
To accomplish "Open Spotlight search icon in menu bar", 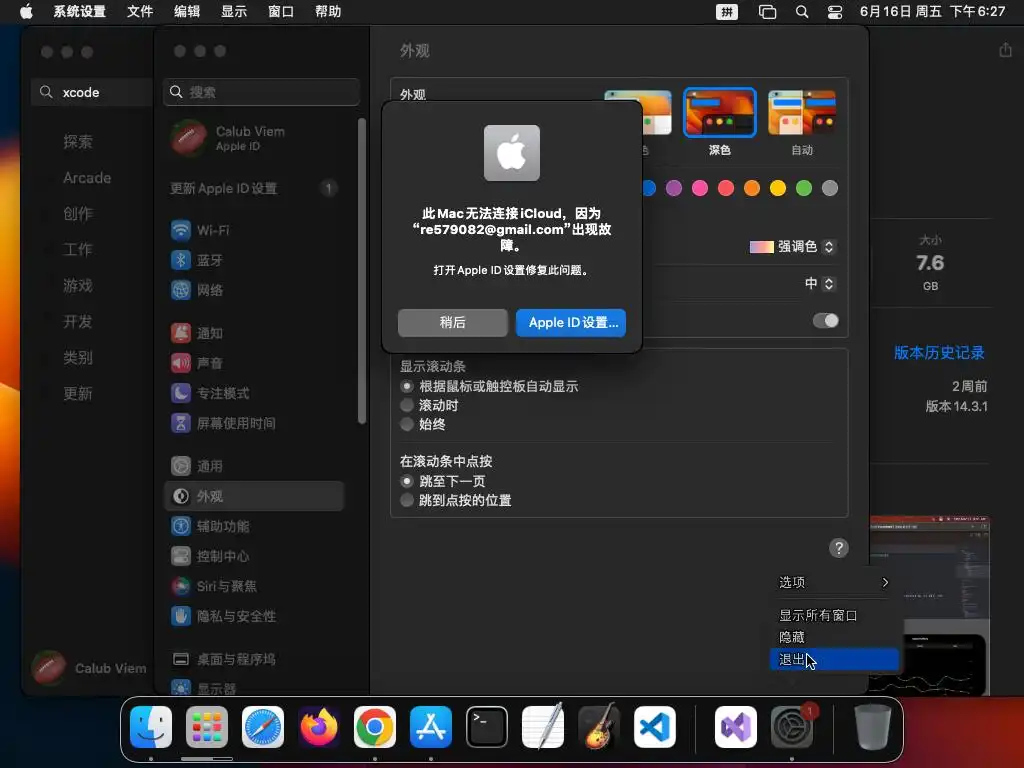I will coord(802,12).
